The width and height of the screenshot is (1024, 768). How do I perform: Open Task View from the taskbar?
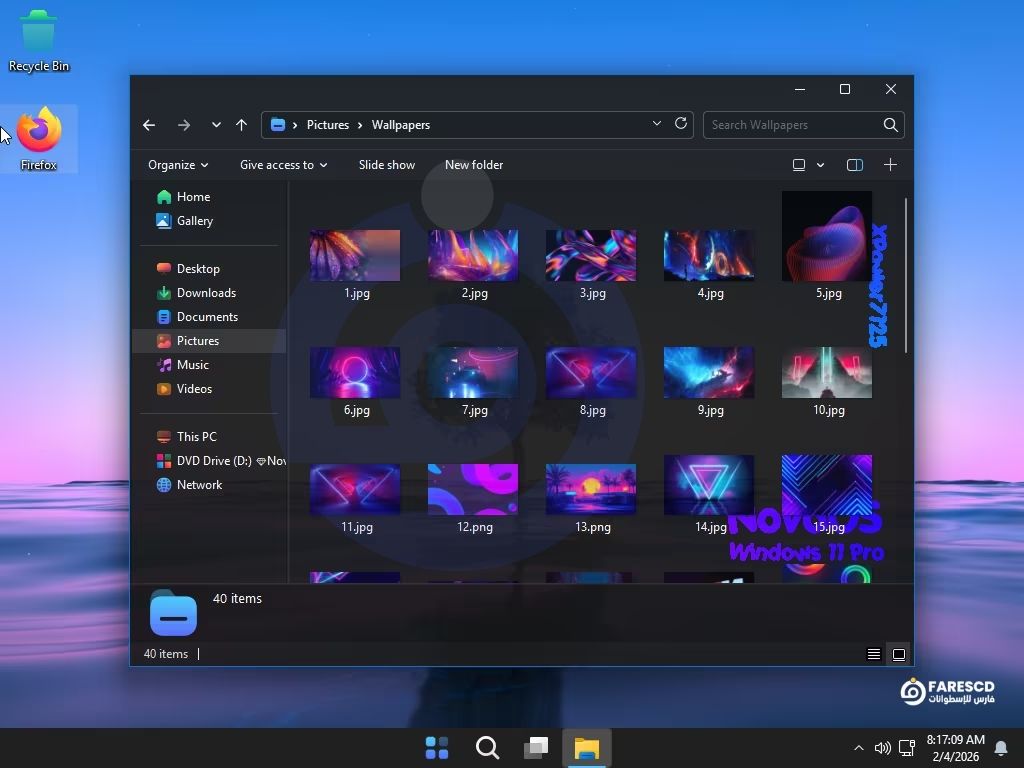click(537, 748)
